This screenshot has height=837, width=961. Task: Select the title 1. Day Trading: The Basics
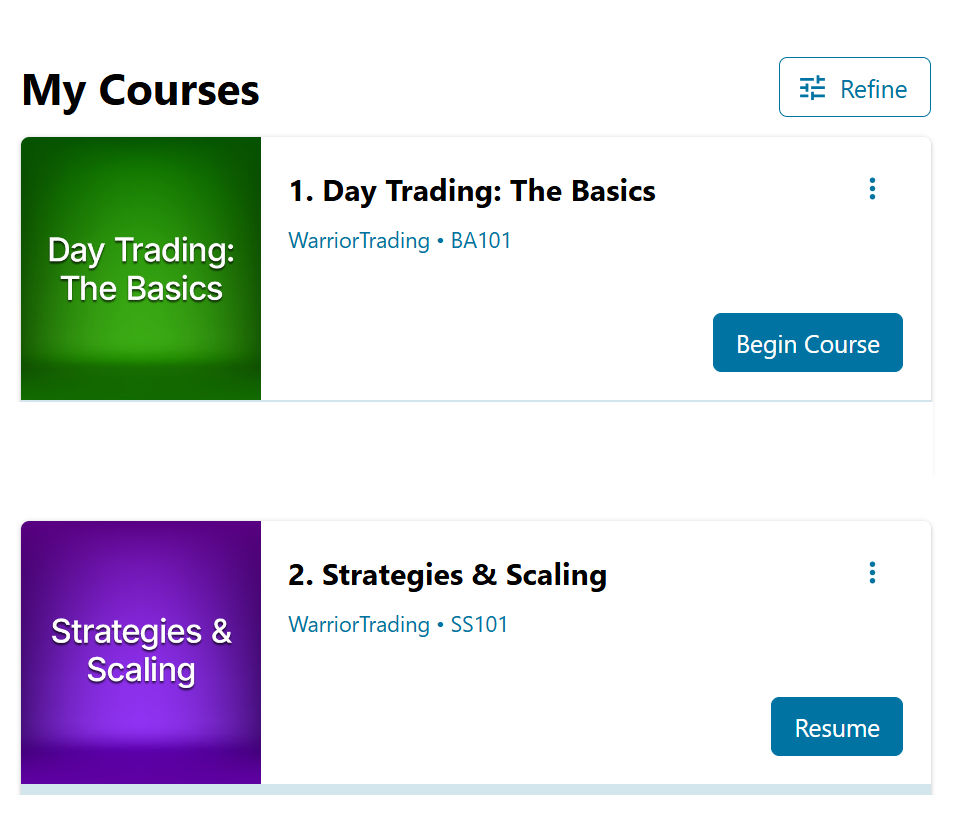(472, 191)
